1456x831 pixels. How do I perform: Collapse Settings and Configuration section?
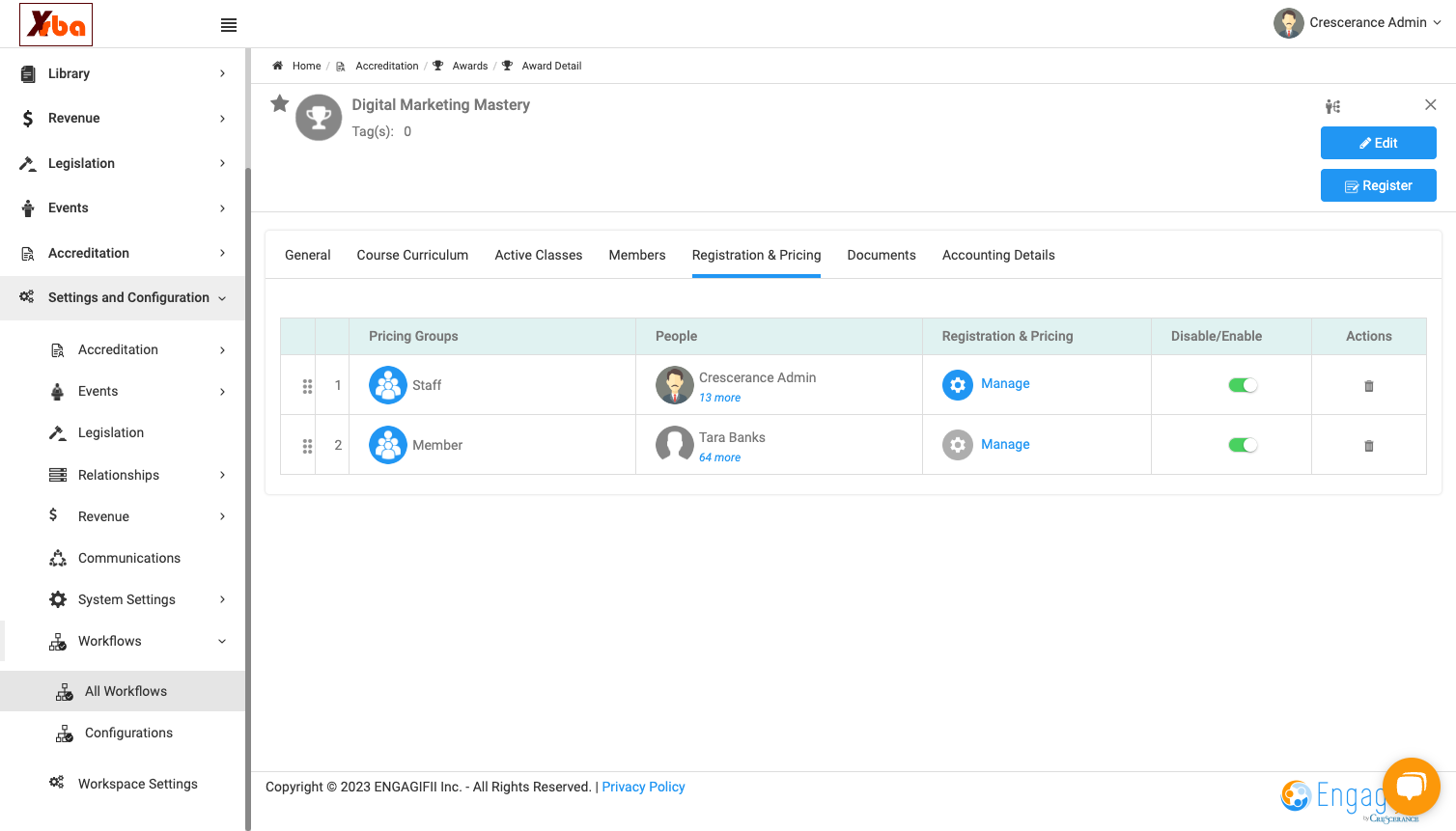coord(222,298)
